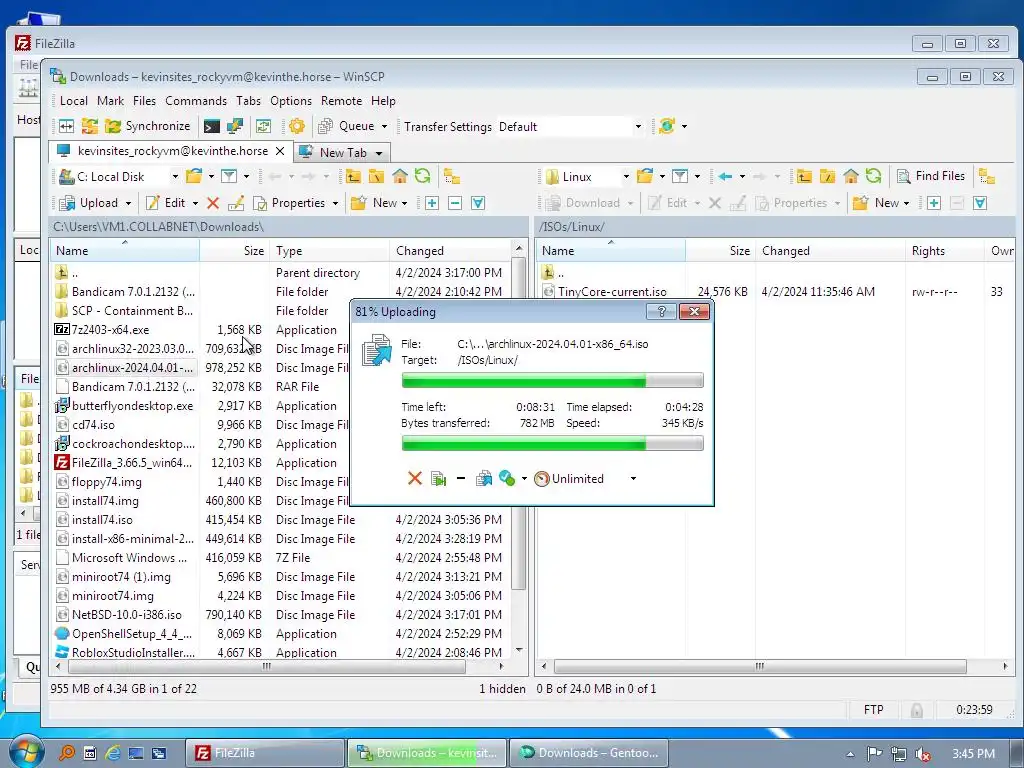
Task: Click the Synchronize button in the toolbar
Action: click(148, 126)
